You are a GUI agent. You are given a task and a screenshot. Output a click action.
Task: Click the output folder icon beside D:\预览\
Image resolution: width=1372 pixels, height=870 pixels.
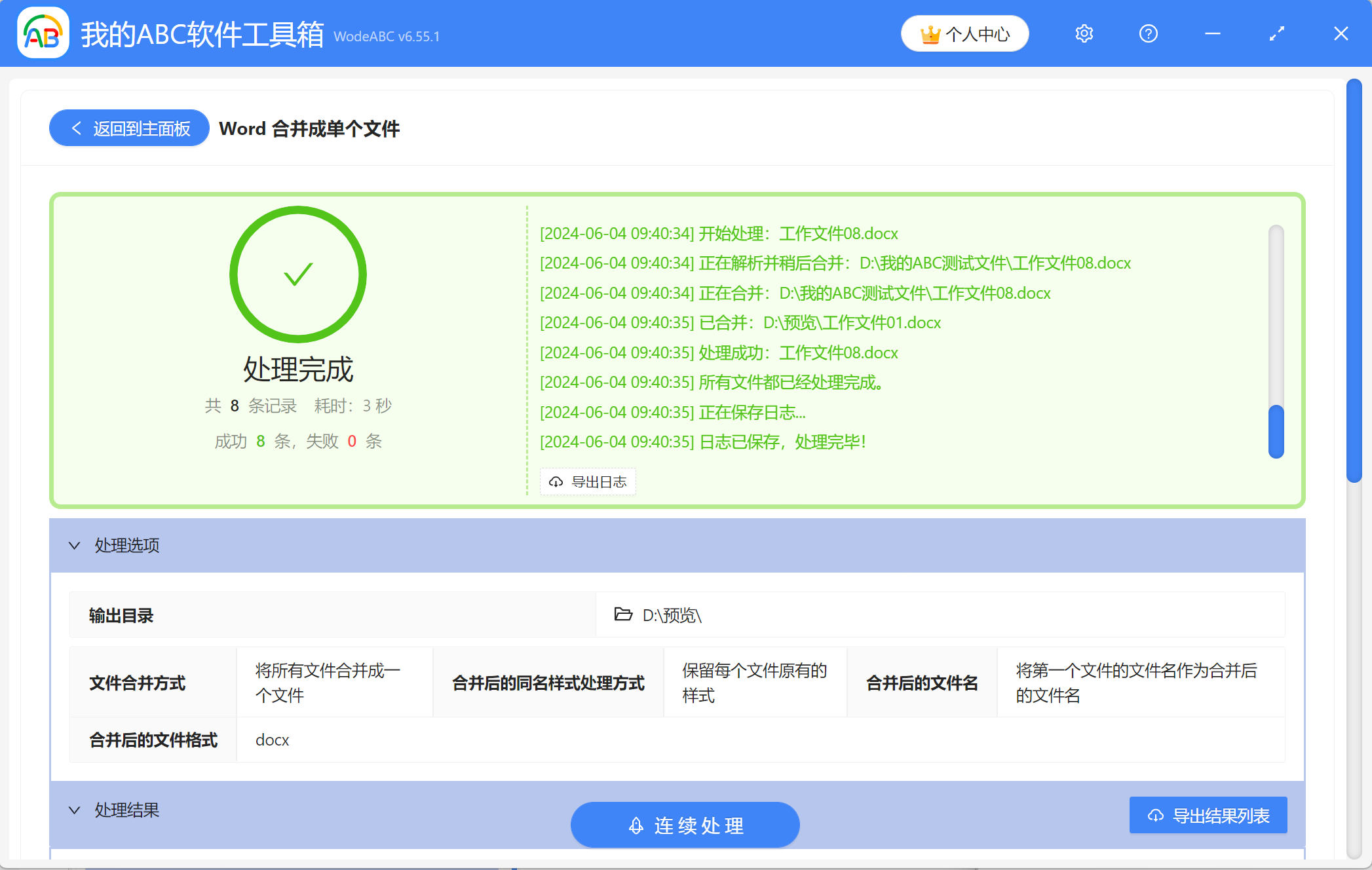coord(623,615)
